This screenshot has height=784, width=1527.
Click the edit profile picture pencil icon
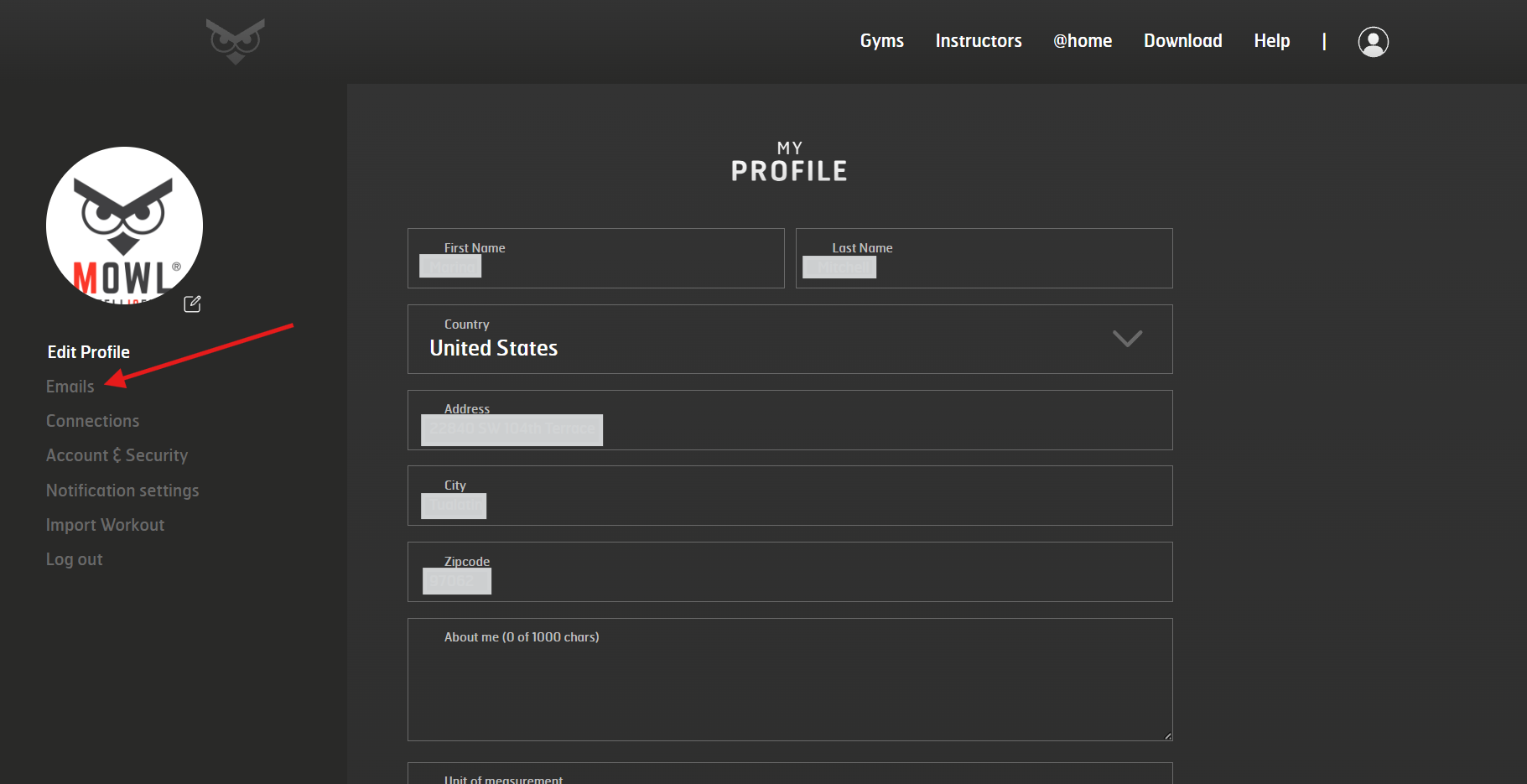192,304
